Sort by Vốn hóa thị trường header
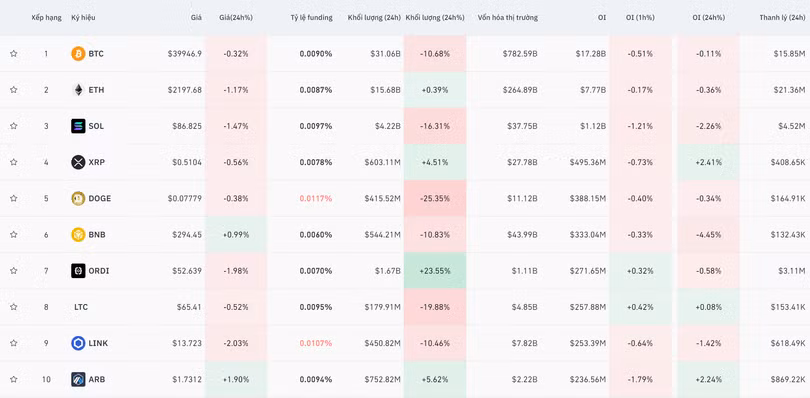 (x=508, y=18)
